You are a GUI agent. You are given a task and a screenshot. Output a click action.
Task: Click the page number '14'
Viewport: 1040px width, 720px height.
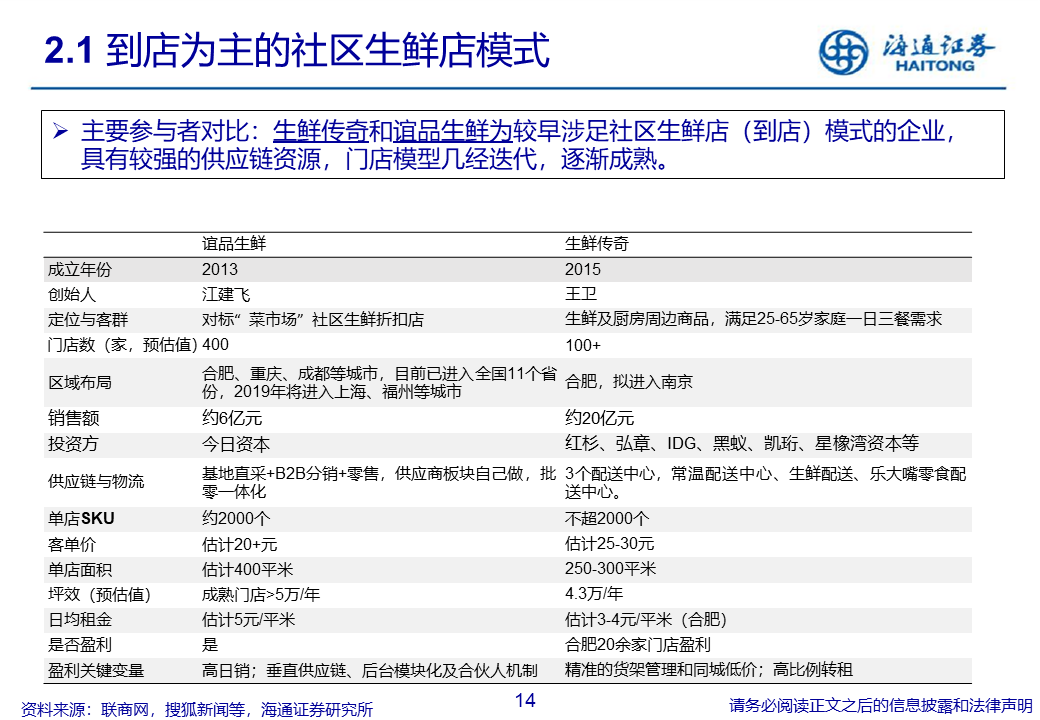(x=525, y=701)
